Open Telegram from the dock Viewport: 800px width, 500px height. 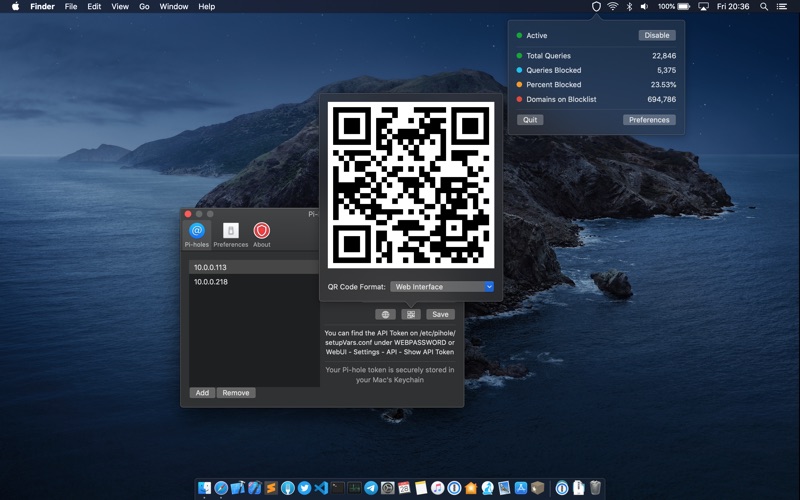pyautogui.click(x=371, y=488)
